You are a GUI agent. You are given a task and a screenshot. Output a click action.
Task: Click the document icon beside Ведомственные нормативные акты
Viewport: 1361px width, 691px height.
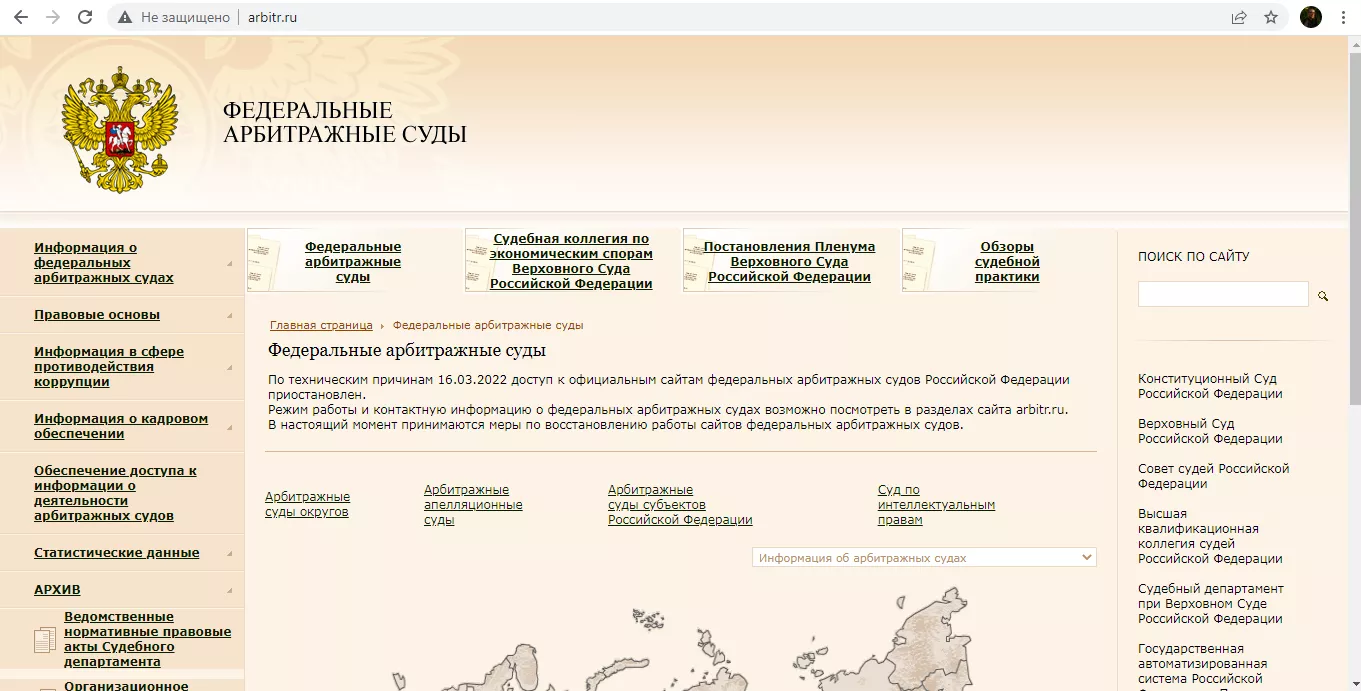point(45,640)
